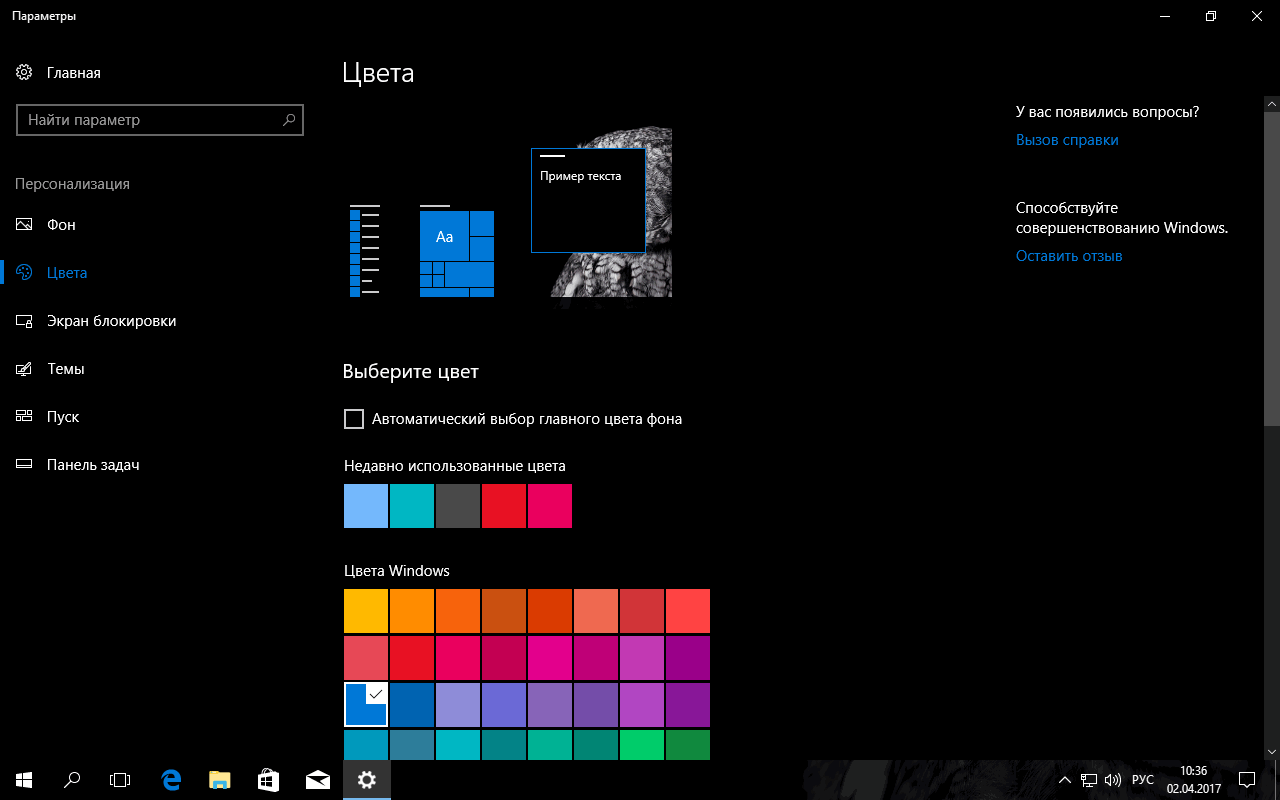
Task: Click the vertical scrollbar thumb
Action: click(x=1272, y=270)
